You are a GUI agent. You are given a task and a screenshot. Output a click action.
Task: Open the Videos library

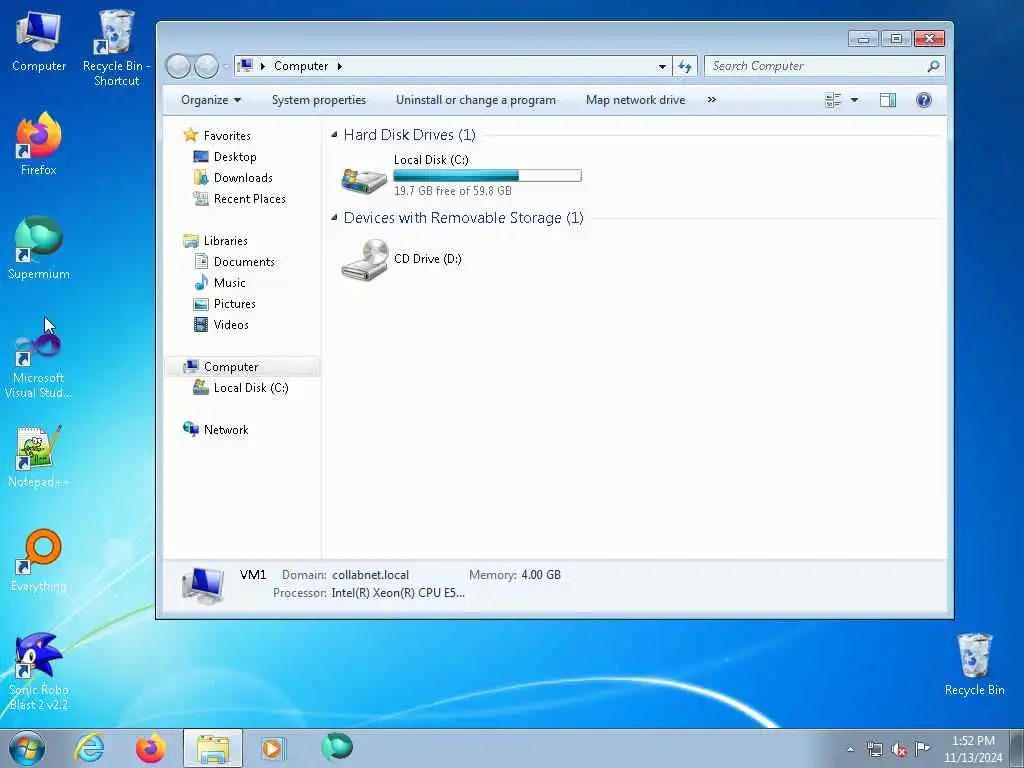(x=231, y=325)
